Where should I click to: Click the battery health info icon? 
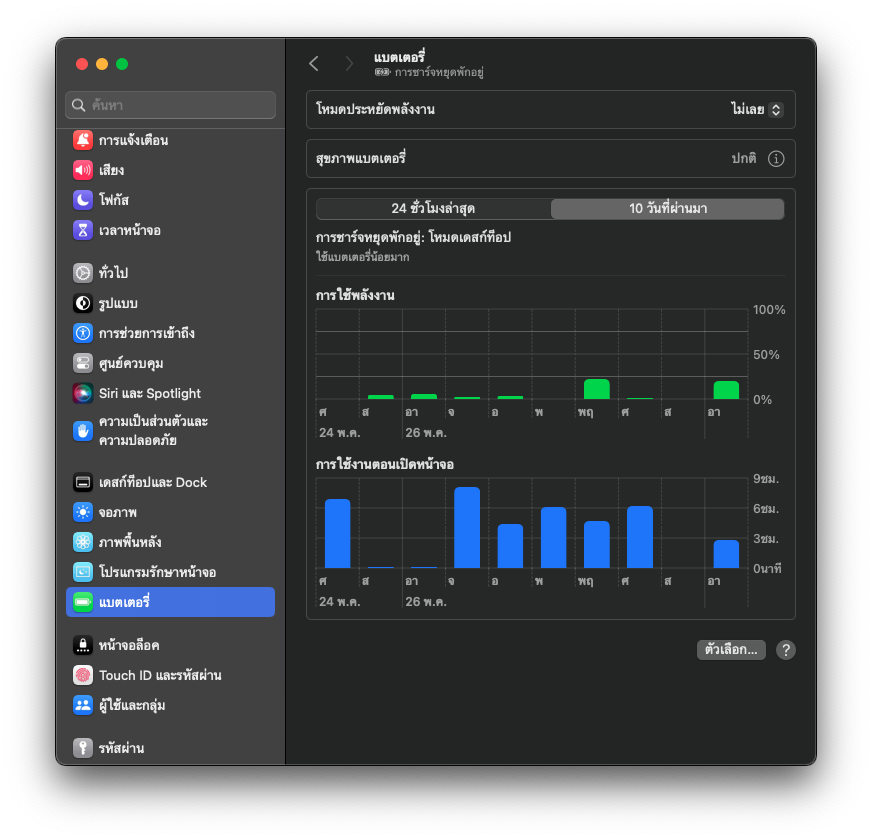(776, 159)
